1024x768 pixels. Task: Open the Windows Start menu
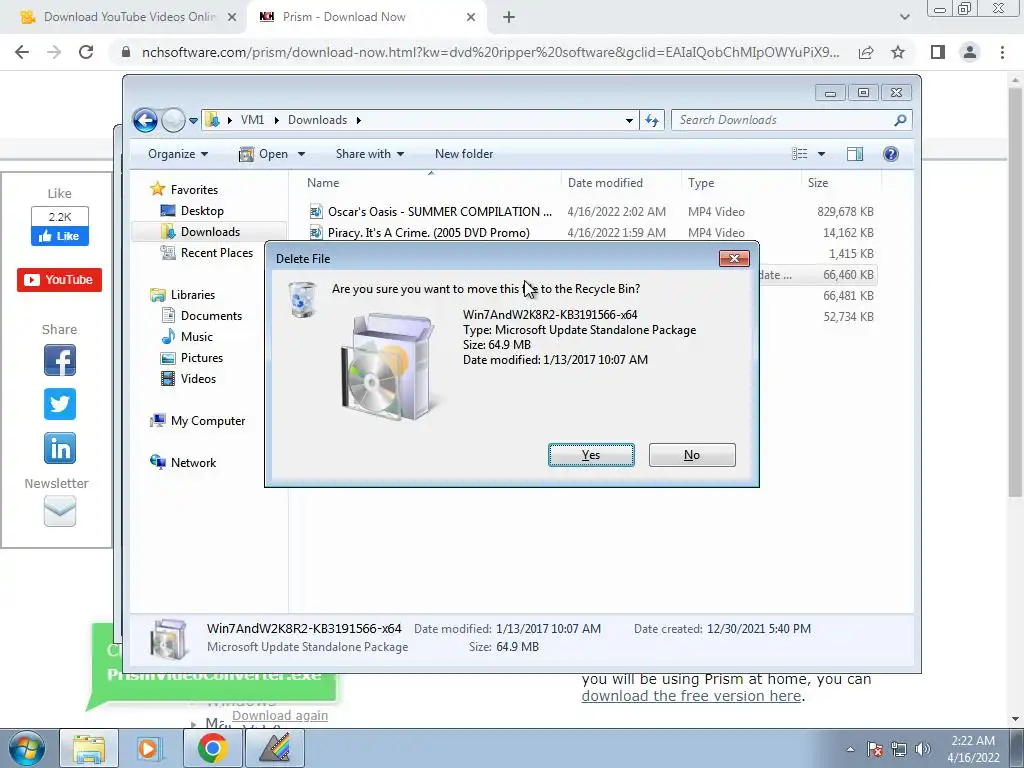tap(26, 748)
